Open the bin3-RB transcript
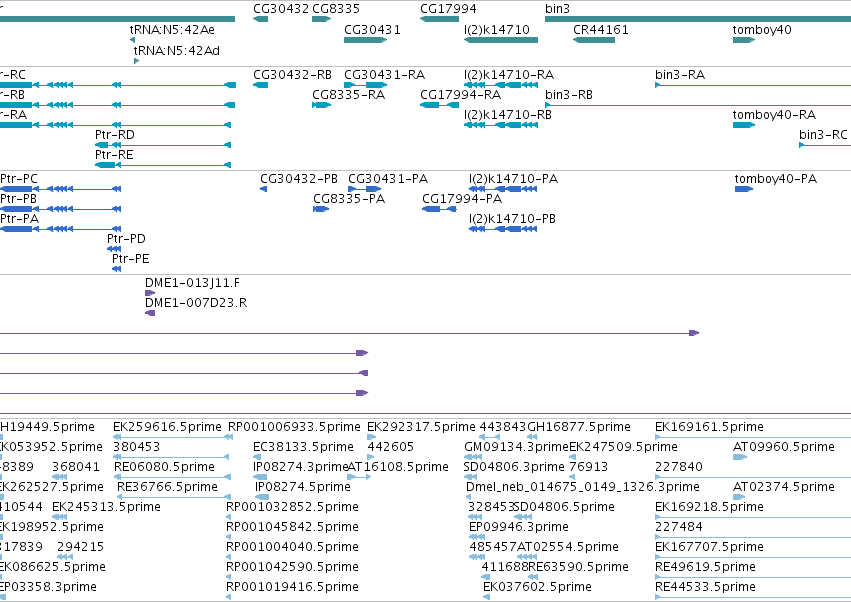The height and width of the screenshot is (602, 851). [x=698, y=105]
